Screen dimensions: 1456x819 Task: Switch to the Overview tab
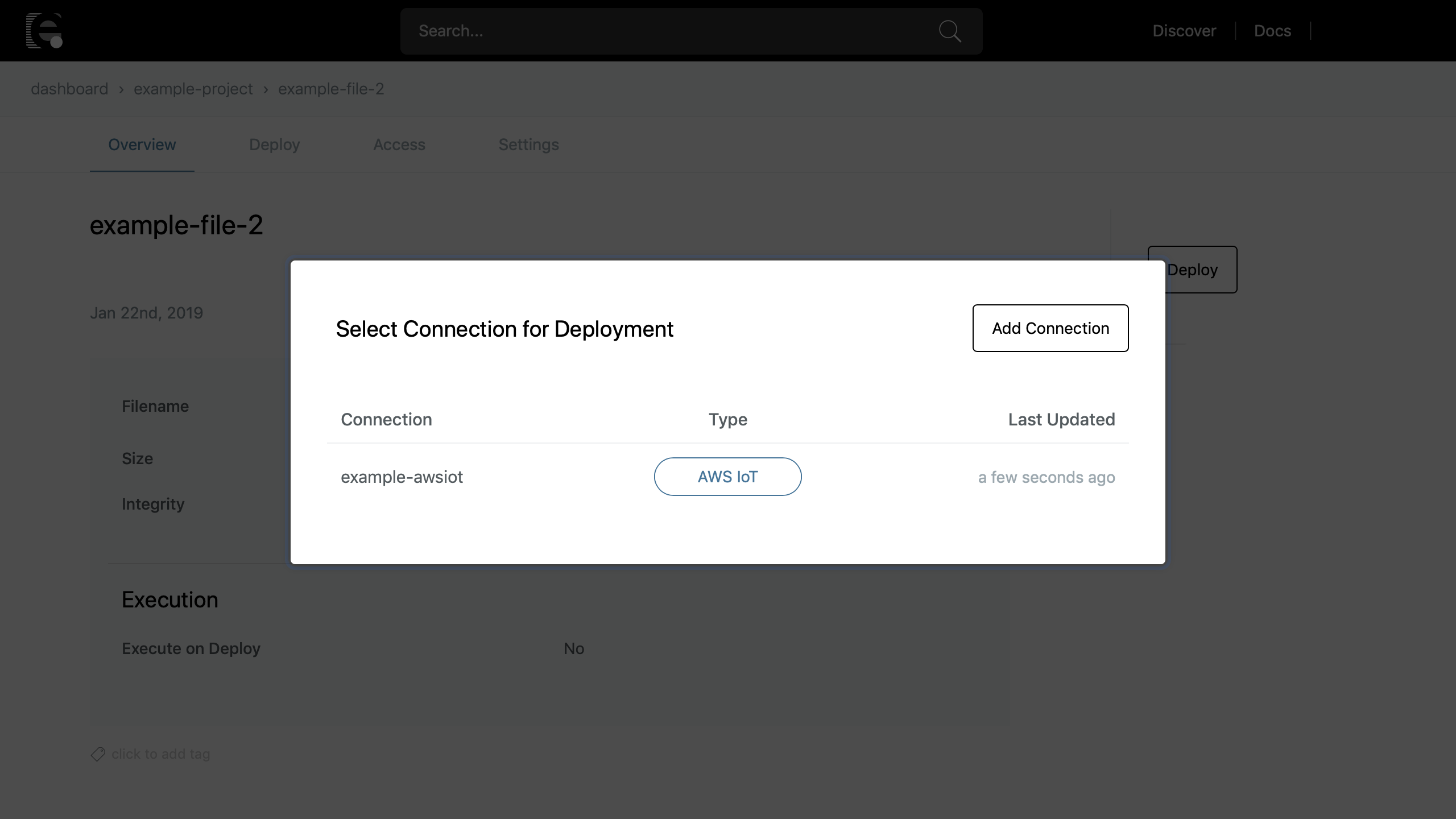coord(142,144)
